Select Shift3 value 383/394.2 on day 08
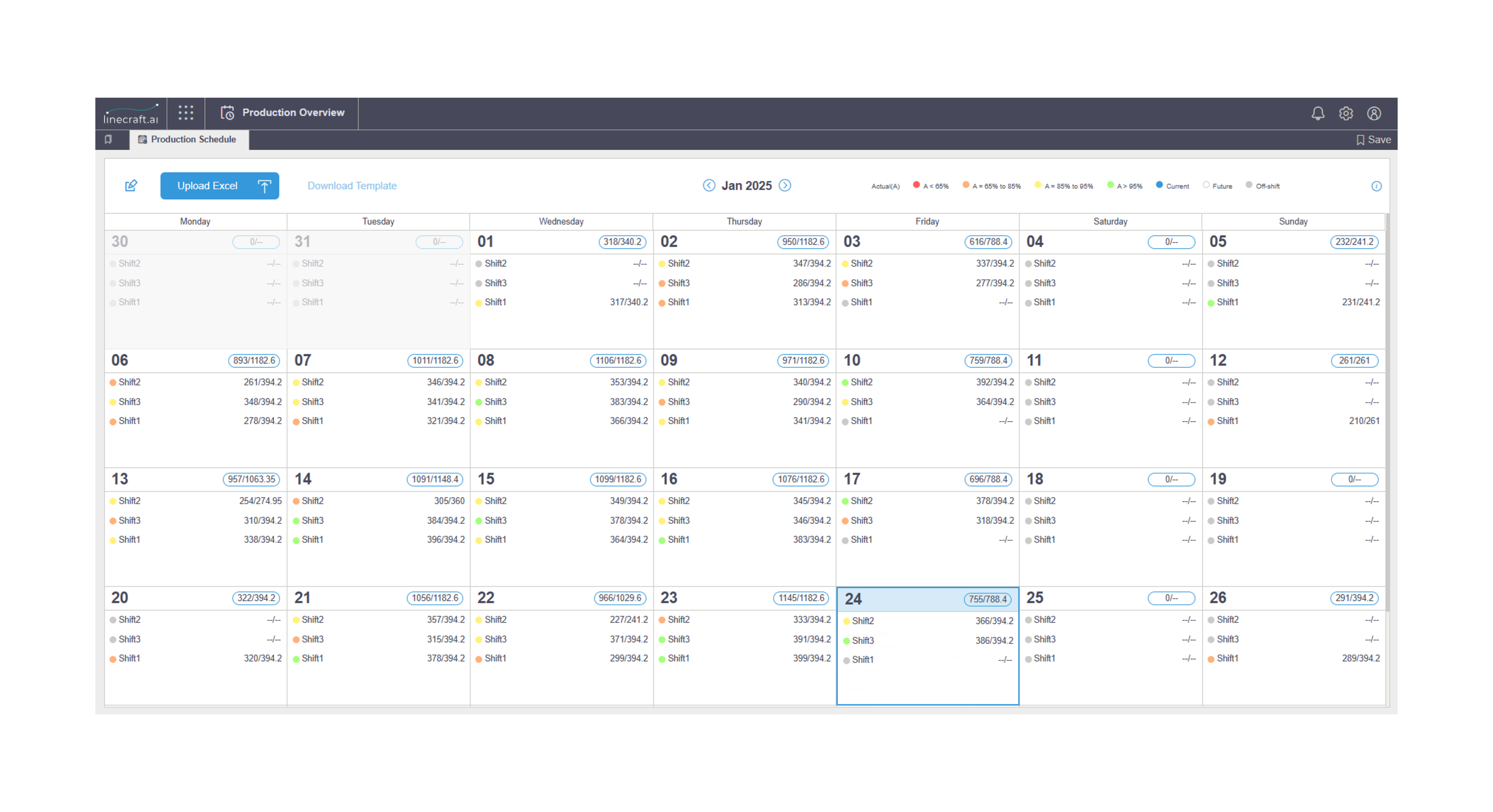The height and width of the screenshot is (812, 1493). click(x=628, y=401)
